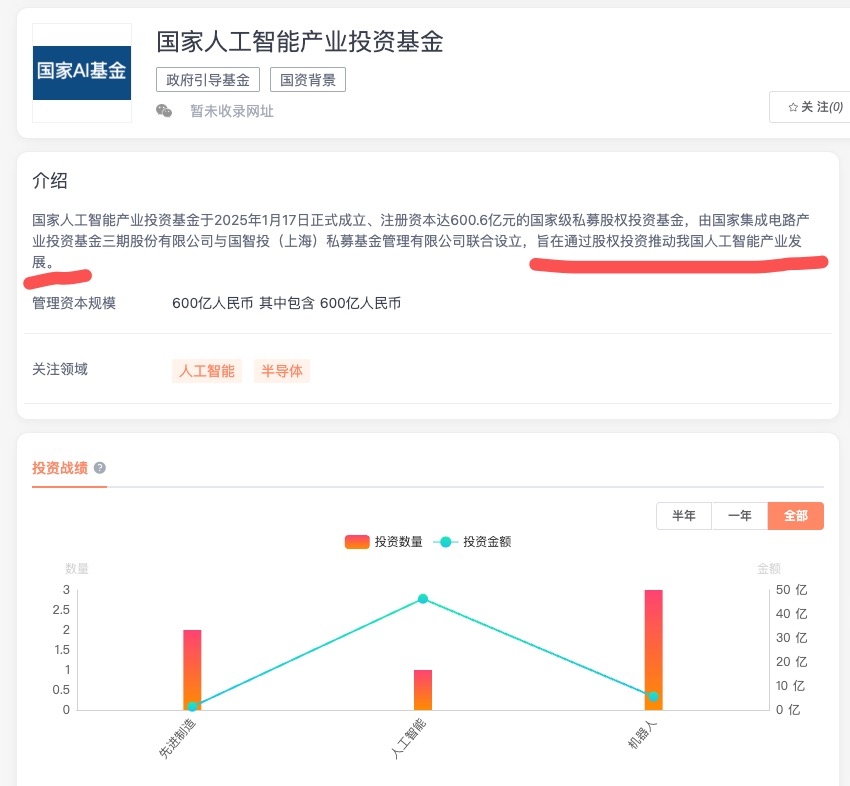Viewport: 850px width, 786px height.
Task: Click the 人工智能 axis label under the chart
Action: [x=408, y=738]
